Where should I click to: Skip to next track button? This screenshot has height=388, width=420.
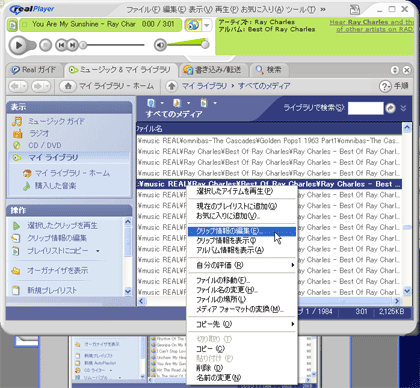pos(72,45)
